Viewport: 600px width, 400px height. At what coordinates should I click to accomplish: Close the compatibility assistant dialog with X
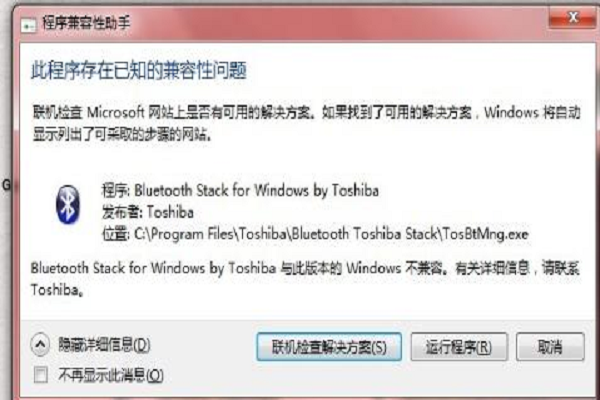pos(573,17)
